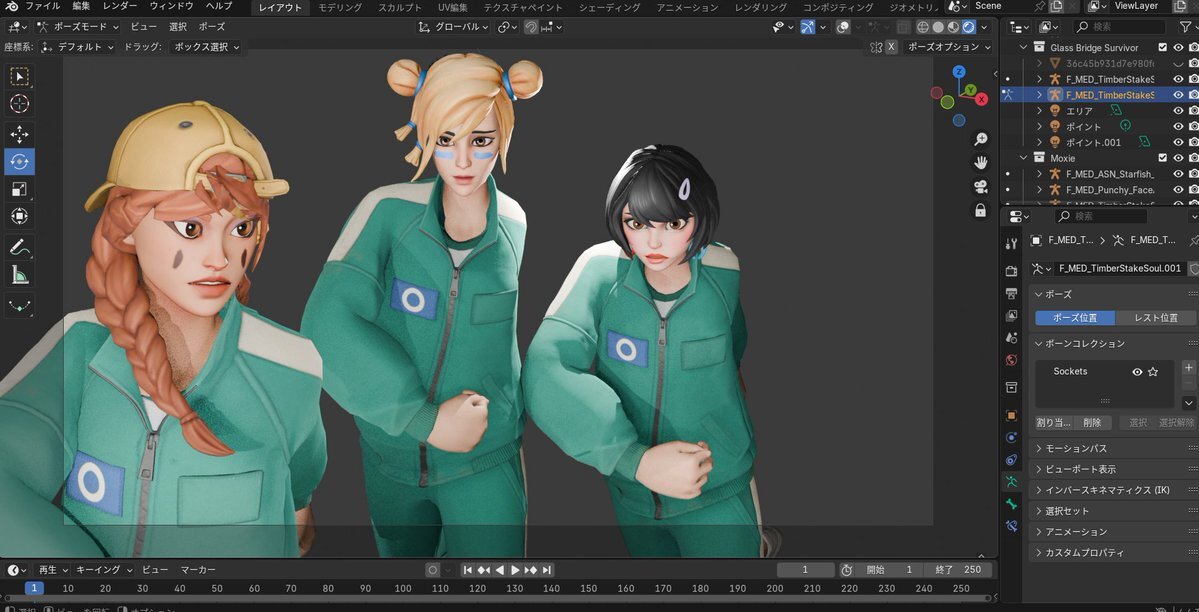
Task: Select the Breakdowner pose tool
Action: point(19,305)
